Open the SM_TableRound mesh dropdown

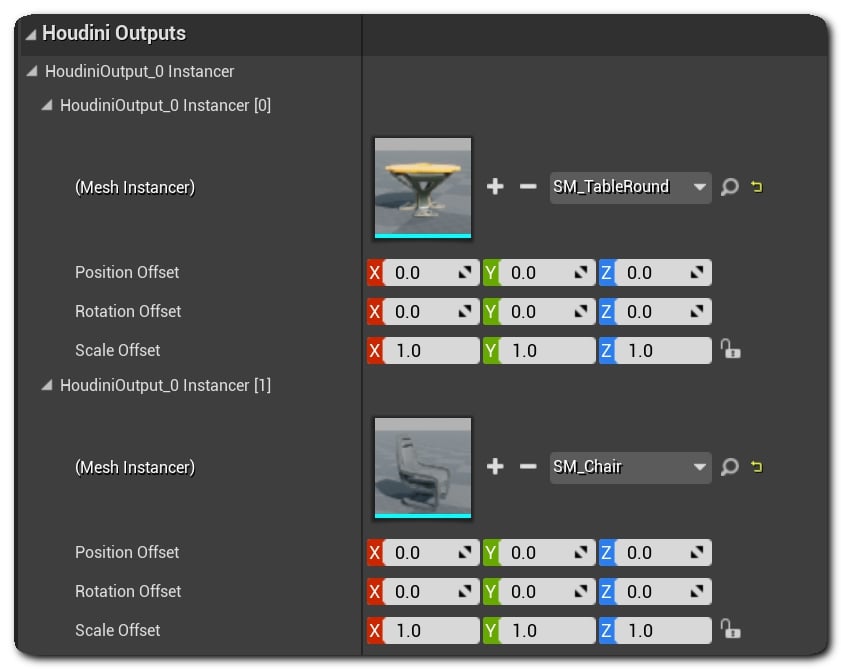pos(630,187)
